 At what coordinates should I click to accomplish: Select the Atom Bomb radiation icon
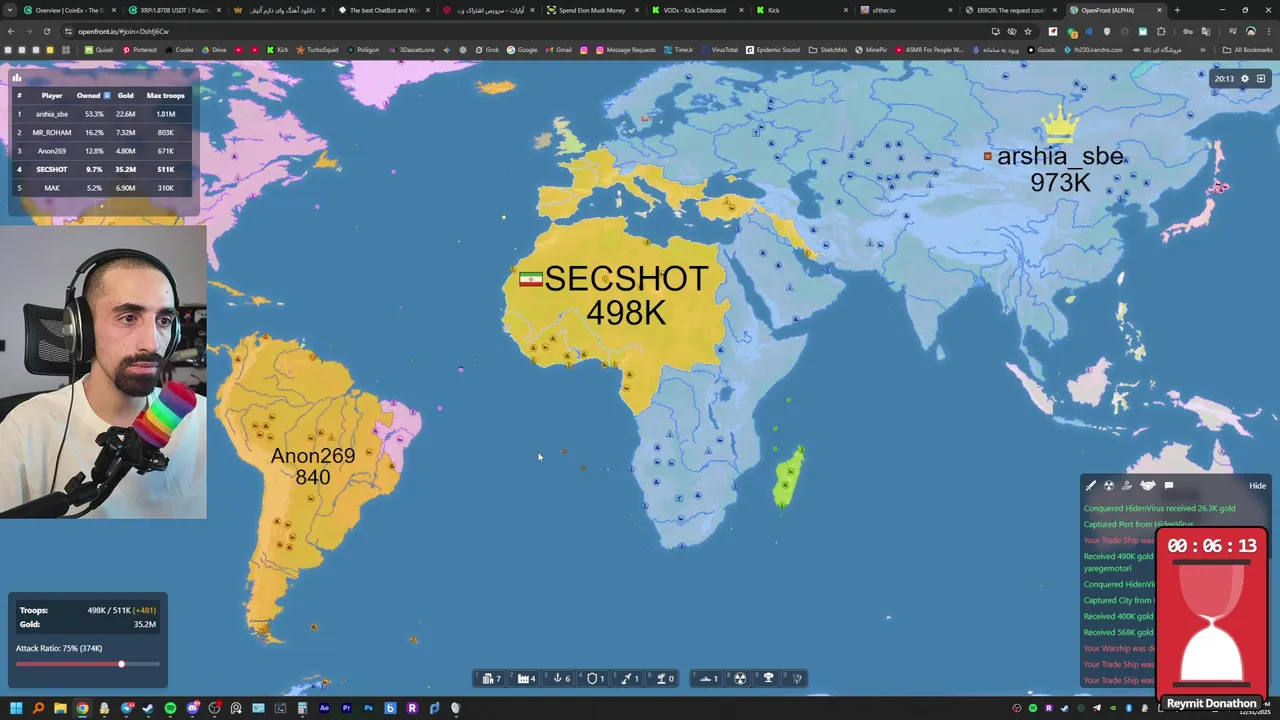(x=740, y=678)
